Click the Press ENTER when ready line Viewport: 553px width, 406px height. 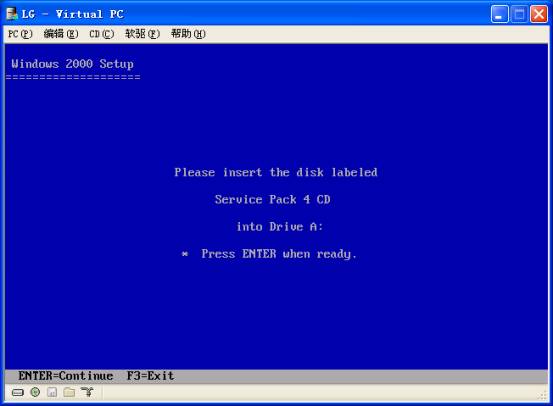tap(269, 254)
